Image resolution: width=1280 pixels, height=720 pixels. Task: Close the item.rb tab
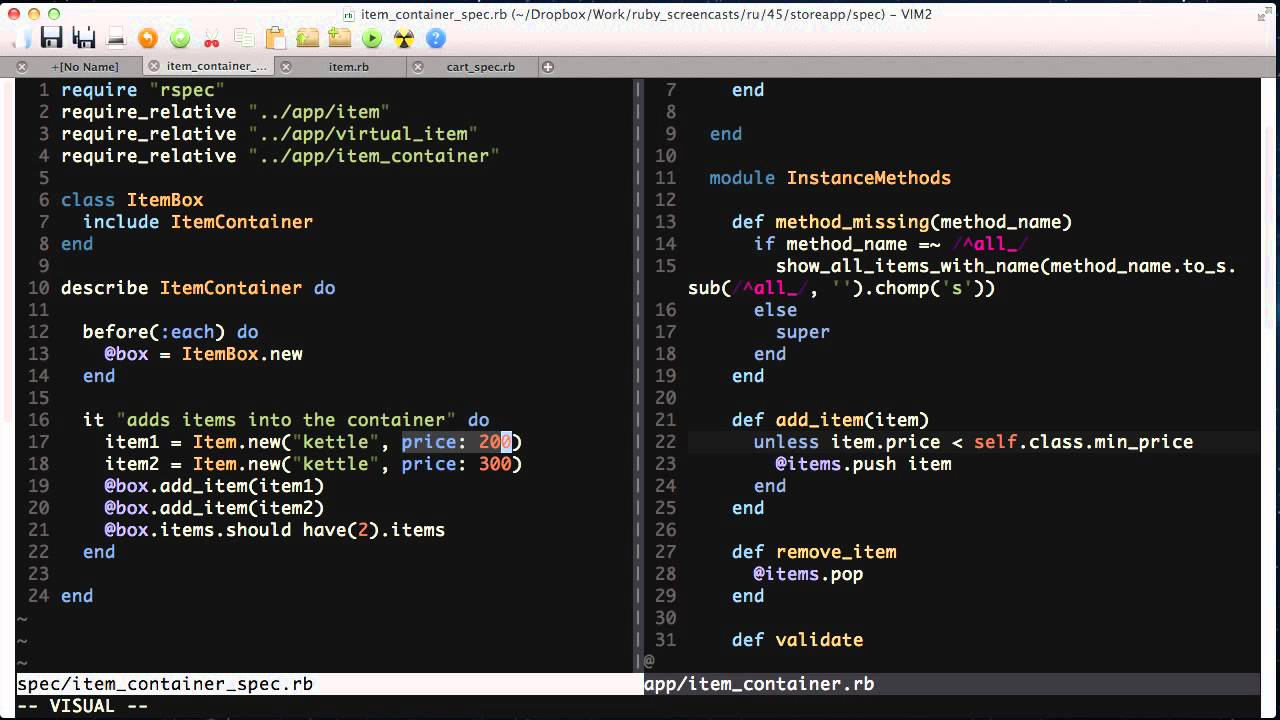click(286, 67)
